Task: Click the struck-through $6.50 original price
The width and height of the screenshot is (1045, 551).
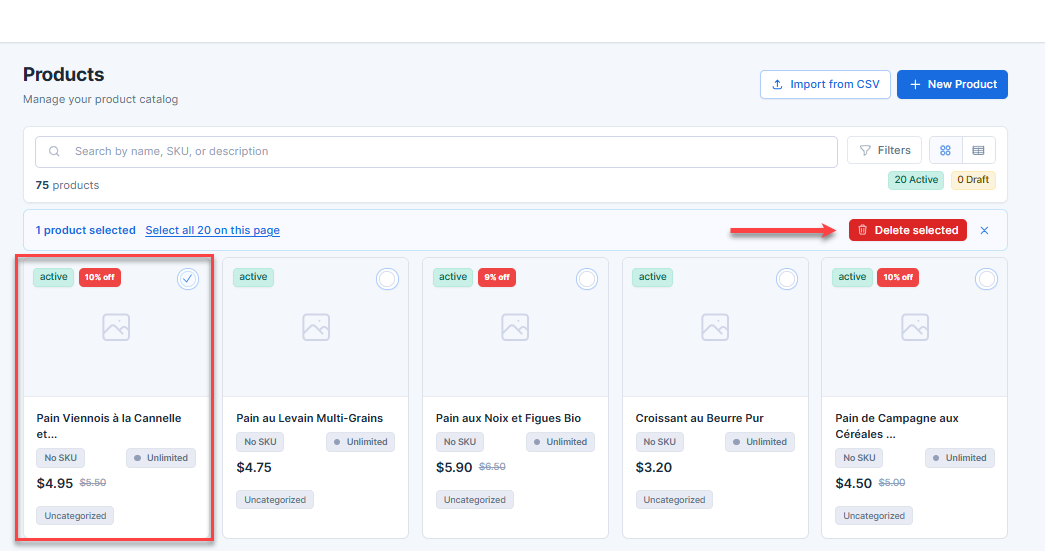Action: [492, 467]
